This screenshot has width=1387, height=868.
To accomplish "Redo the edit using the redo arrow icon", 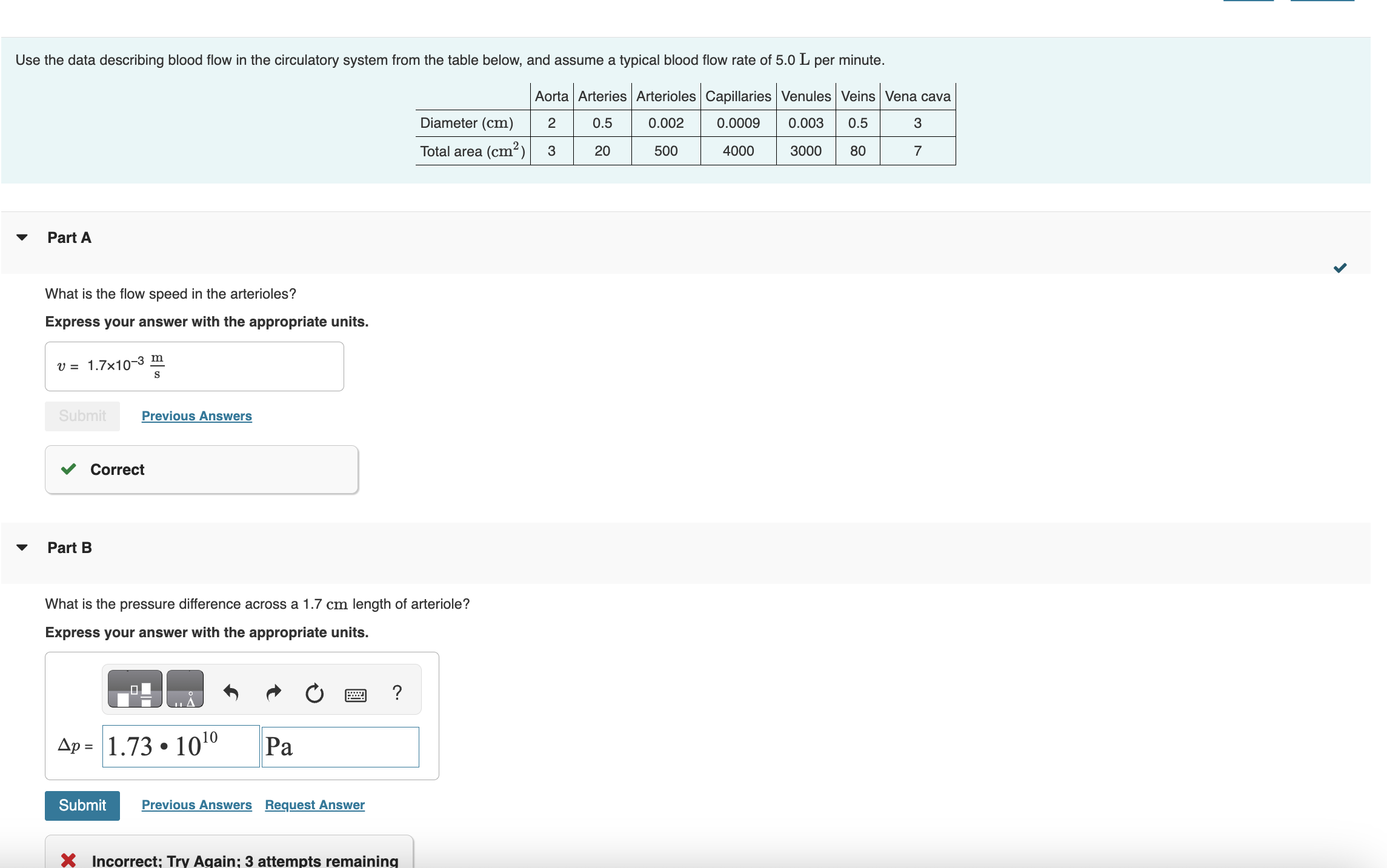I will [x=273, y=692].
